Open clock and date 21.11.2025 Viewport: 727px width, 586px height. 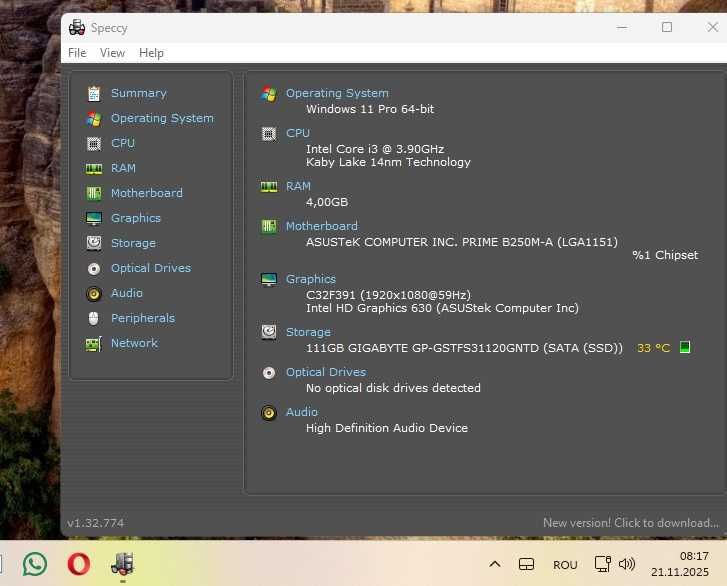pos(680,564)
